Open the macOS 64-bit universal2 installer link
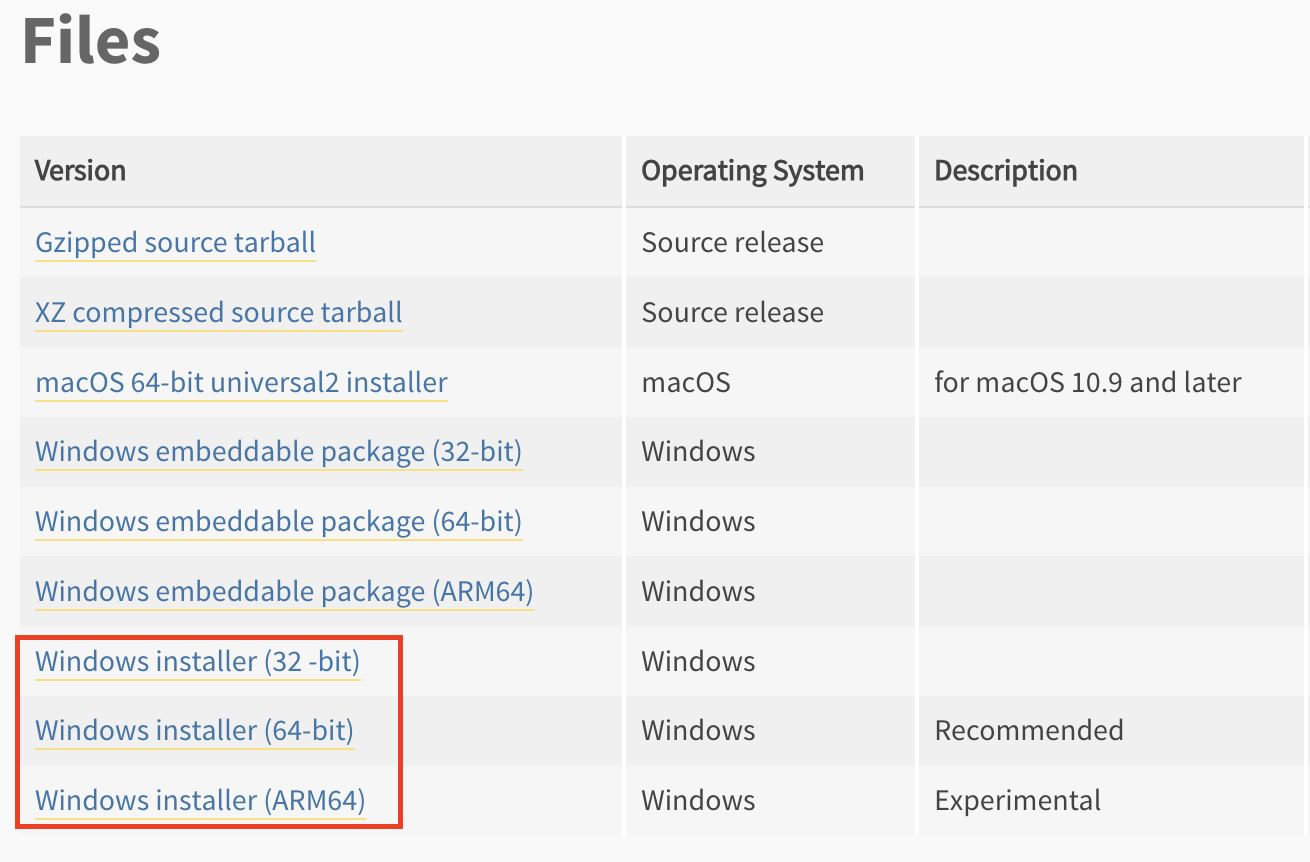The width and height of the screenshot is (1310, 862). click(x=240, y=382)
